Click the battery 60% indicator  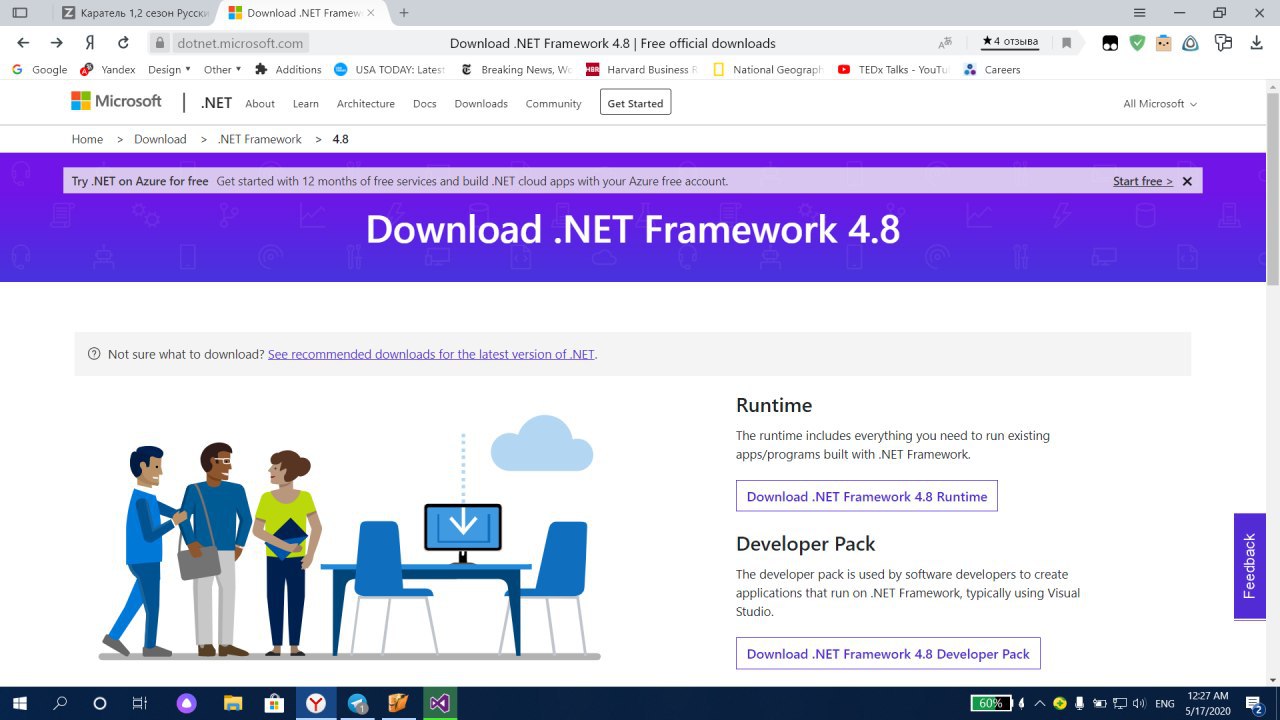pos(991,703)
